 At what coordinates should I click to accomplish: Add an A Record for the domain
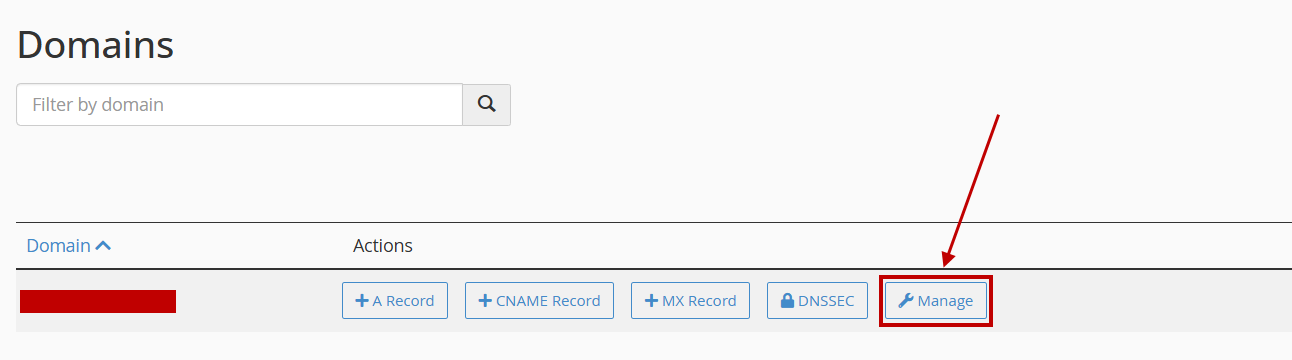(395, 300)
